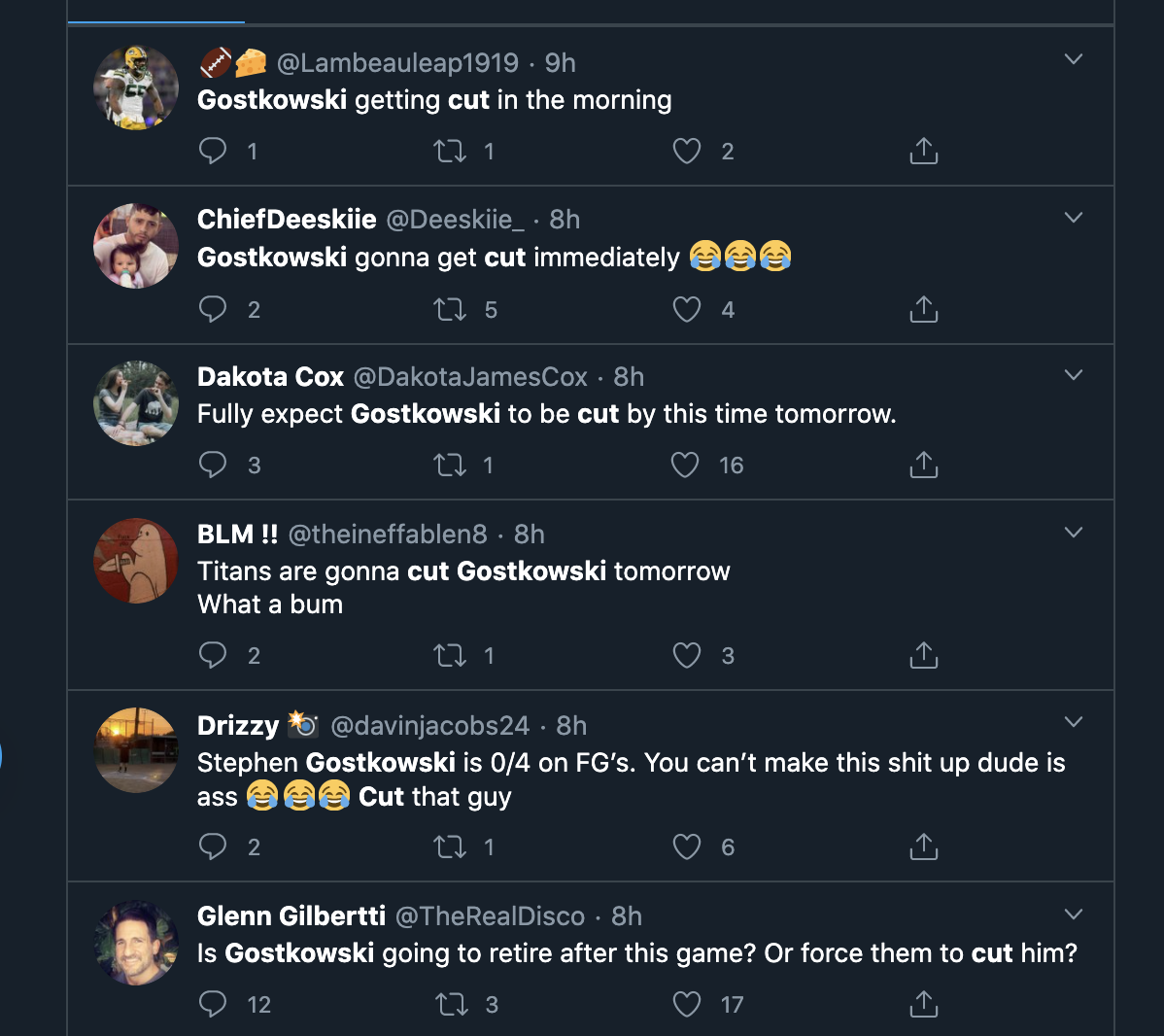Reply to Glenn Gilbertti's tweet
Screen dimensions: 1164x1036
coord(213,1004)
